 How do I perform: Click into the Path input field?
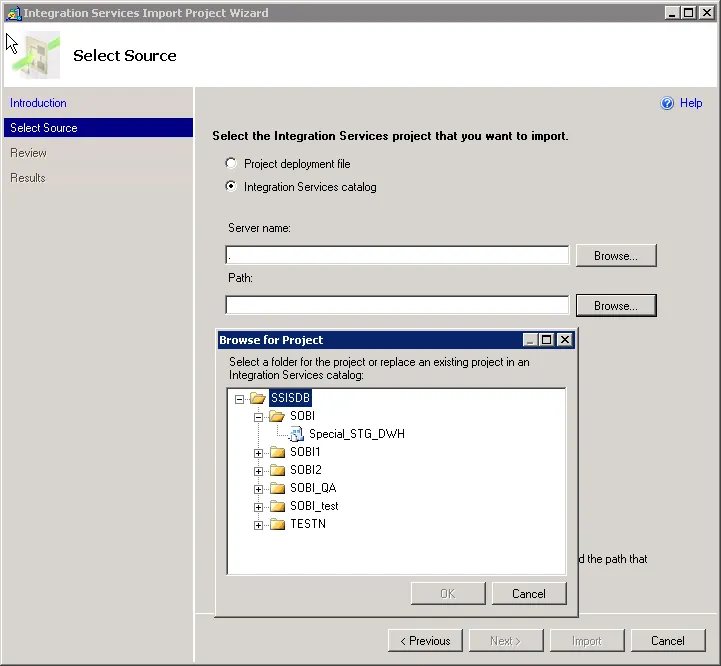(x=397, y=305)
